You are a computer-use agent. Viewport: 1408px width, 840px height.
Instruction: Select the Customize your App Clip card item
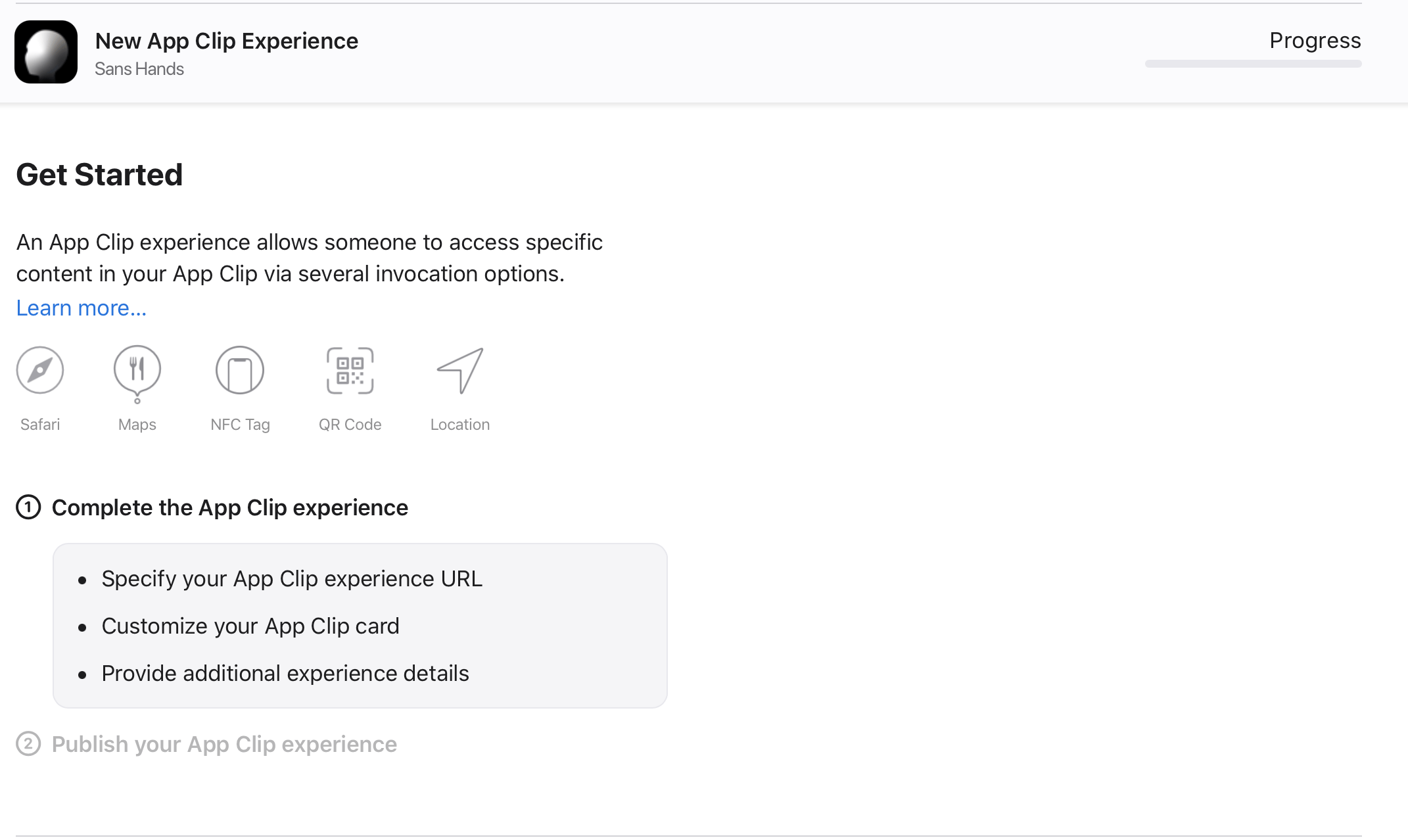(250, 626)
